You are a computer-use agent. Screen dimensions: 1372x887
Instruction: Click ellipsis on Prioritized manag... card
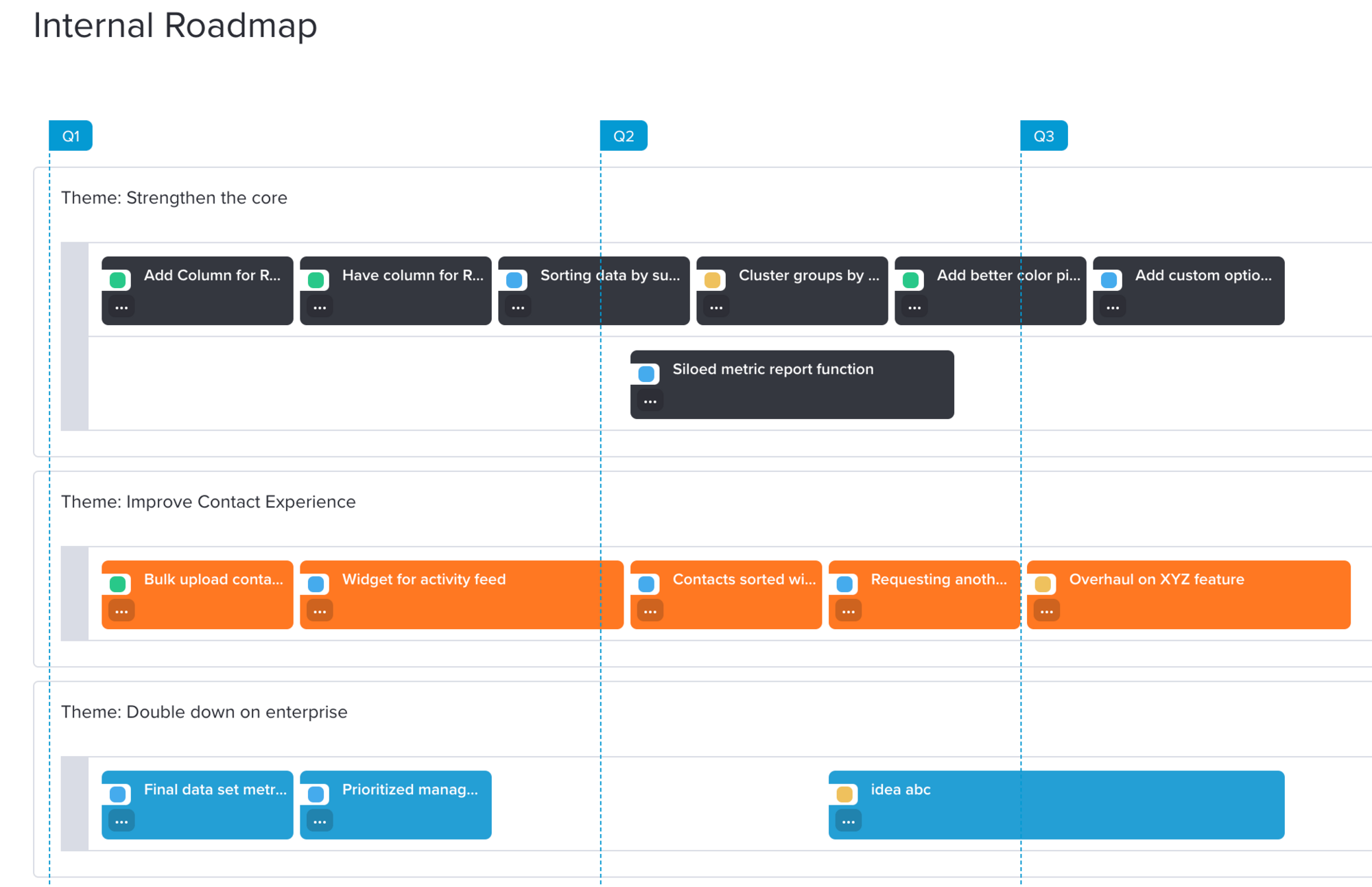click(x=320, y=821)
